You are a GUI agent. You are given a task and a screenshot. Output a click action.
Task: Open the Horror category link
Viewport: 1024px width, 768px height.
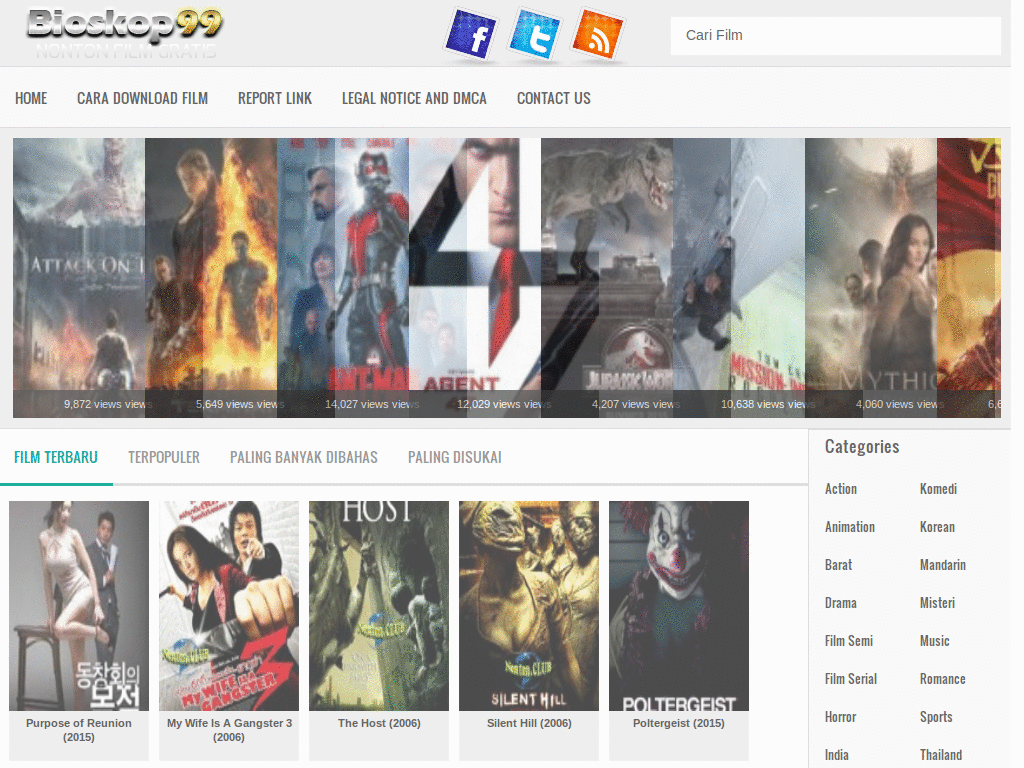tap(840, 716)
